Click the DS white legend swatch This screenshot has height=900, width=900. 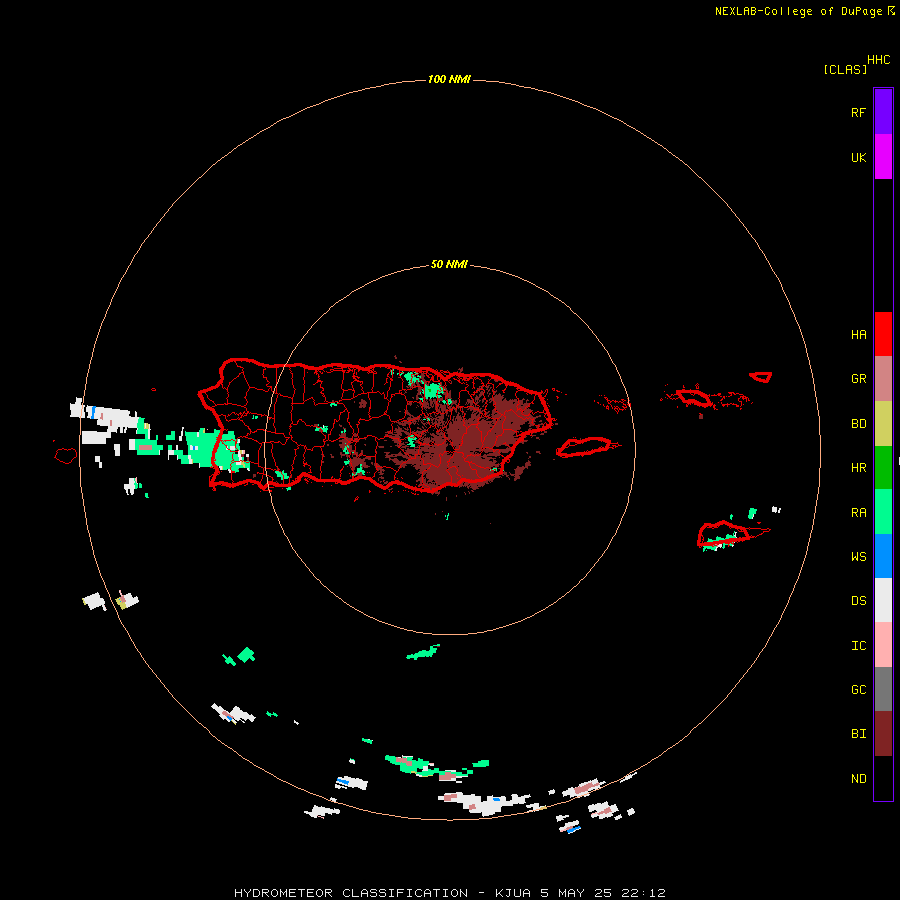click(x=883, y=600)
